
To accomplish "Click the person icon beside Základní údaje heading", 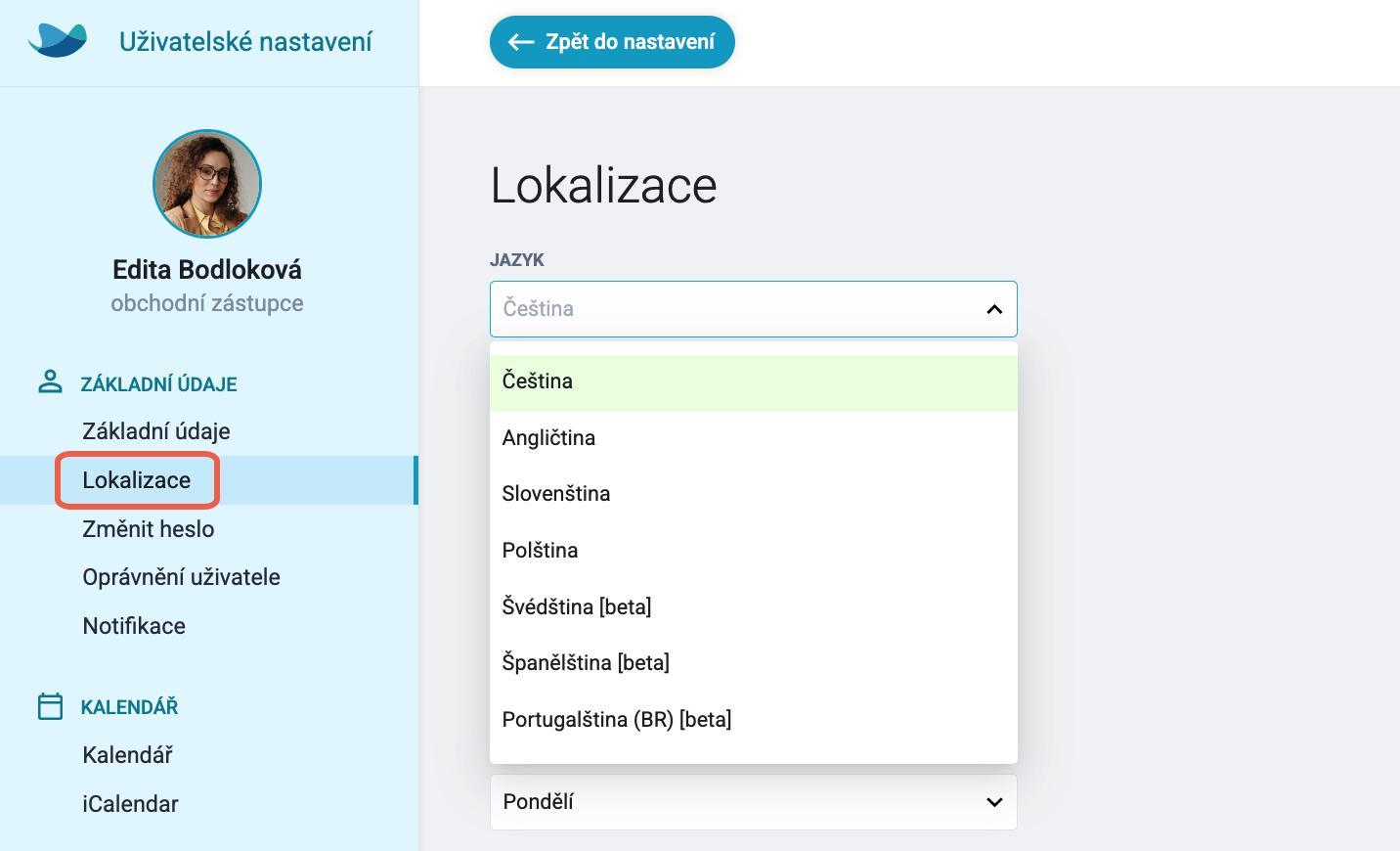I will [50, 381].
